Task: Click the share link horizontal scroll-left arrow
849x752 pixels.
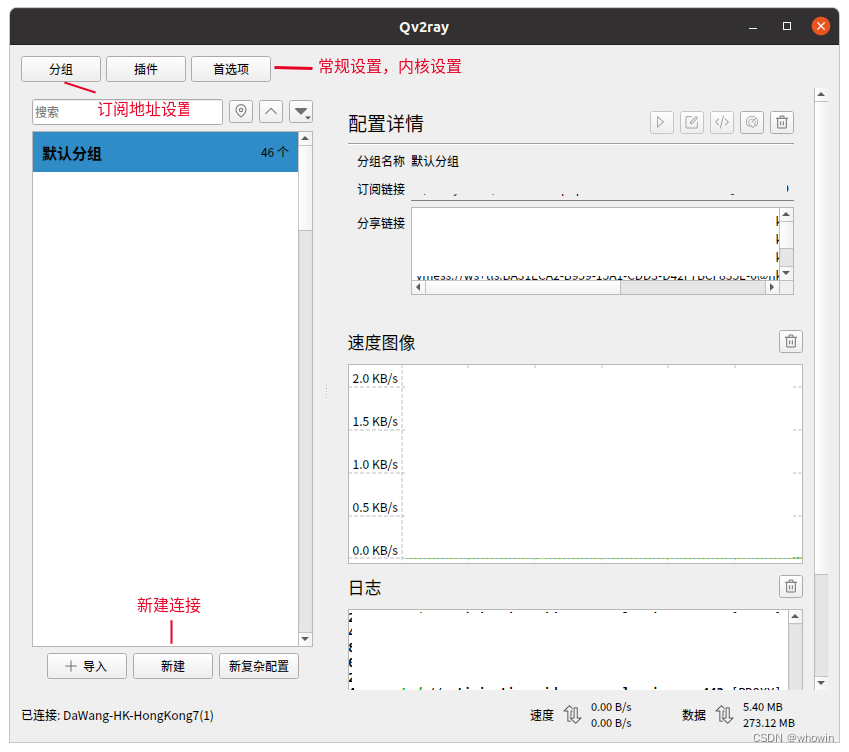Action: tap(419, 287)
